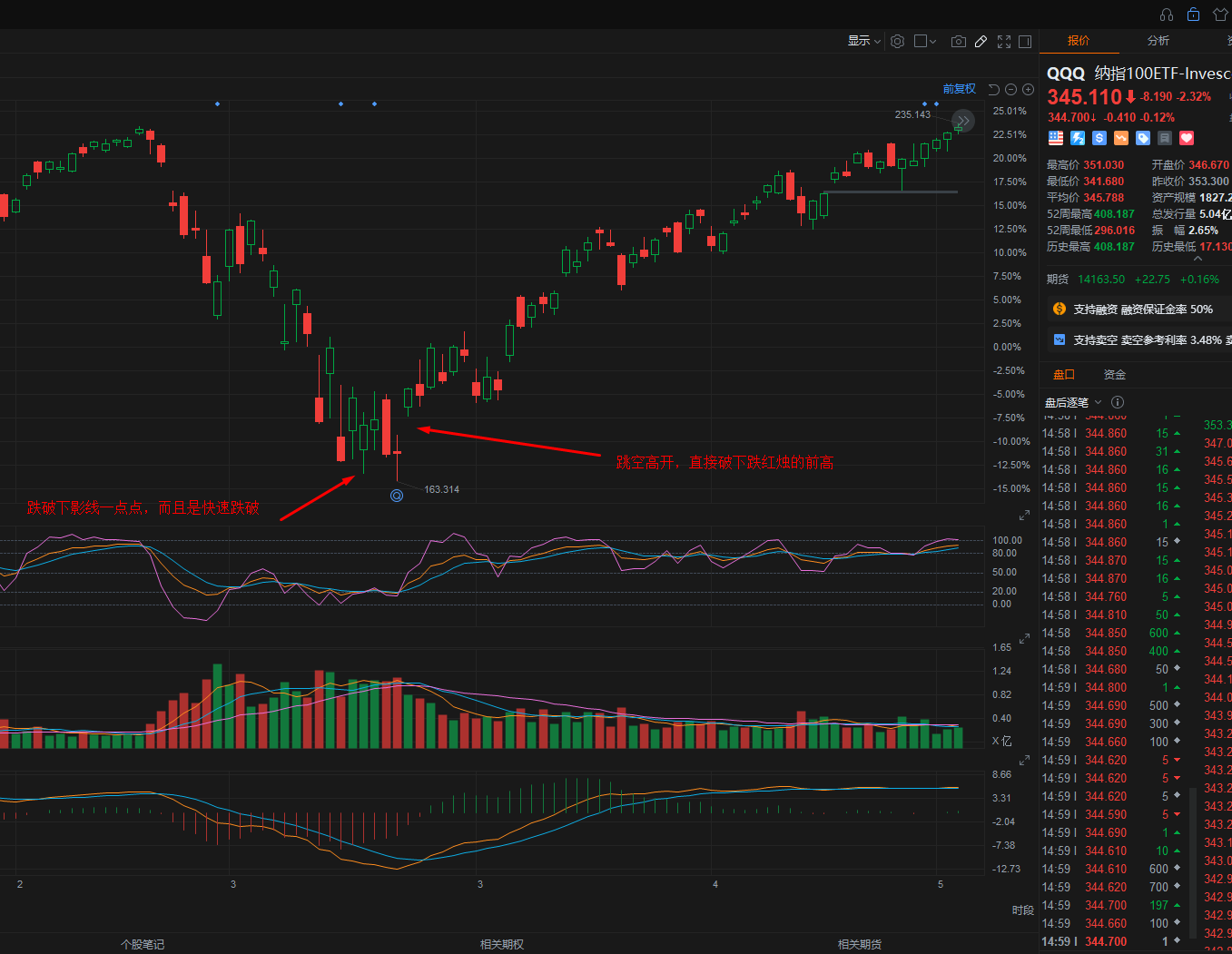The image size is (1232, 954).
Task: Switch to the 分析 tab
Action: click(x=1158, y=41)
